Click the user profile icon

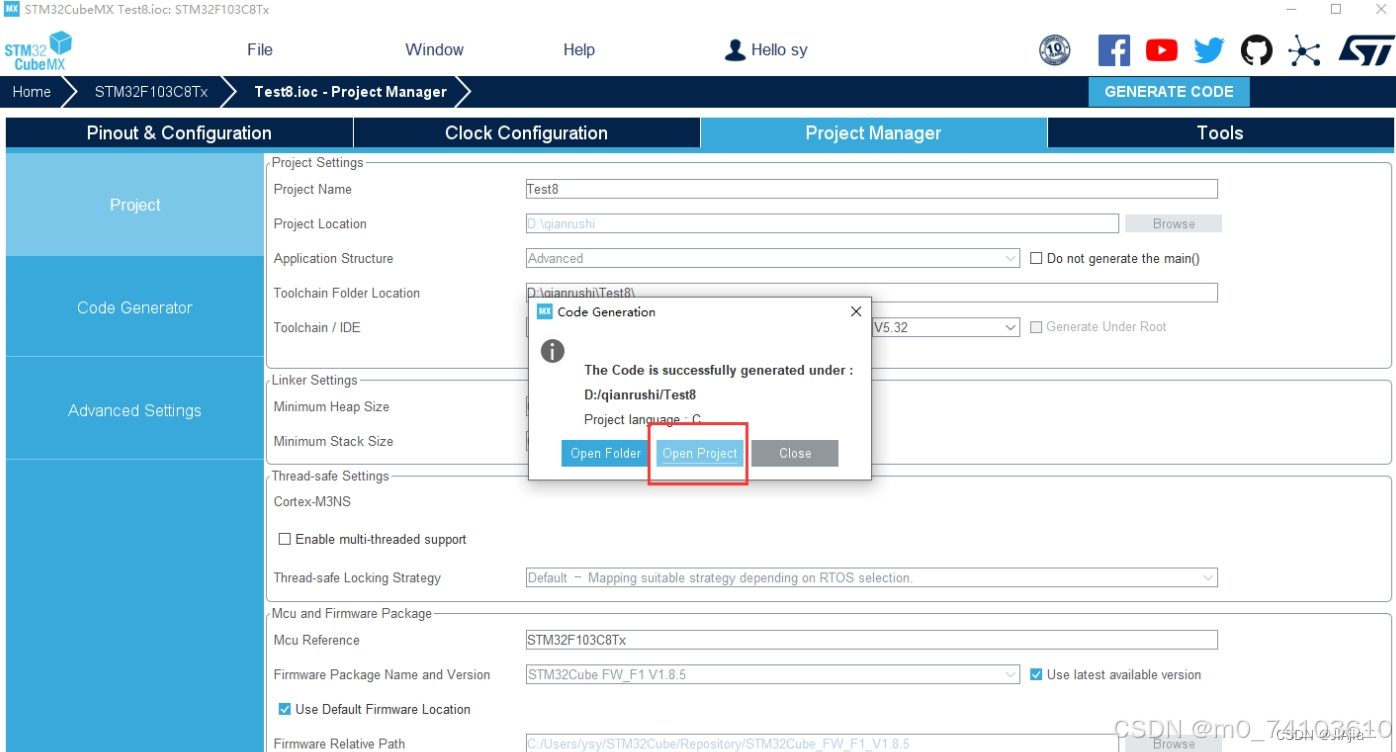pos(735,50)
